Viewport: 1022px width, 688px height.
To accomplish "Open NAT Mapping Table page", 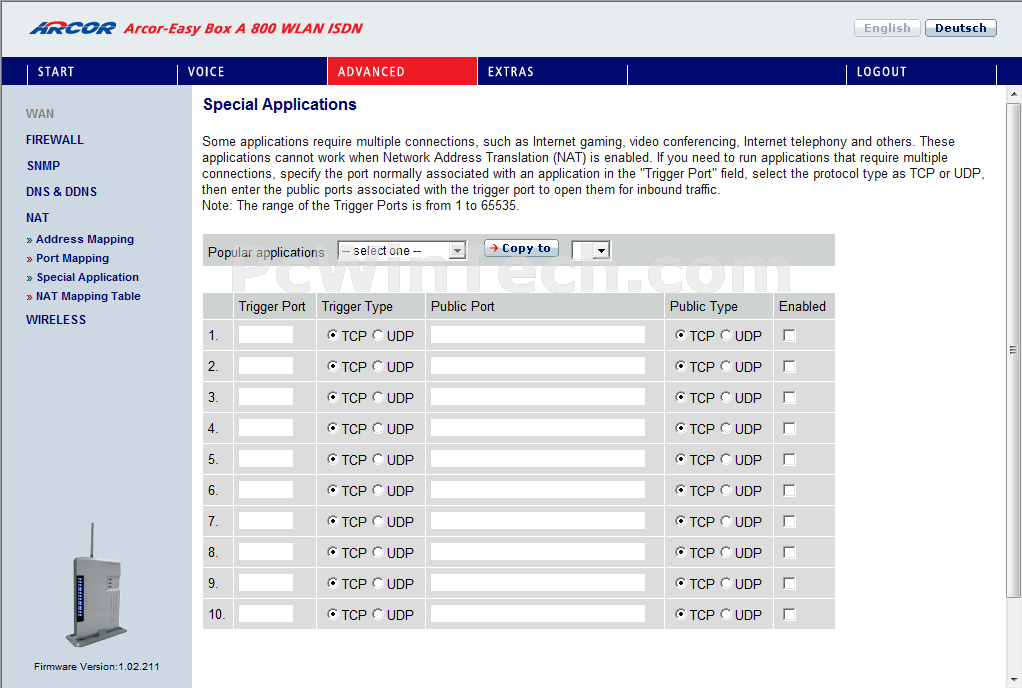I will click(88, 296).
